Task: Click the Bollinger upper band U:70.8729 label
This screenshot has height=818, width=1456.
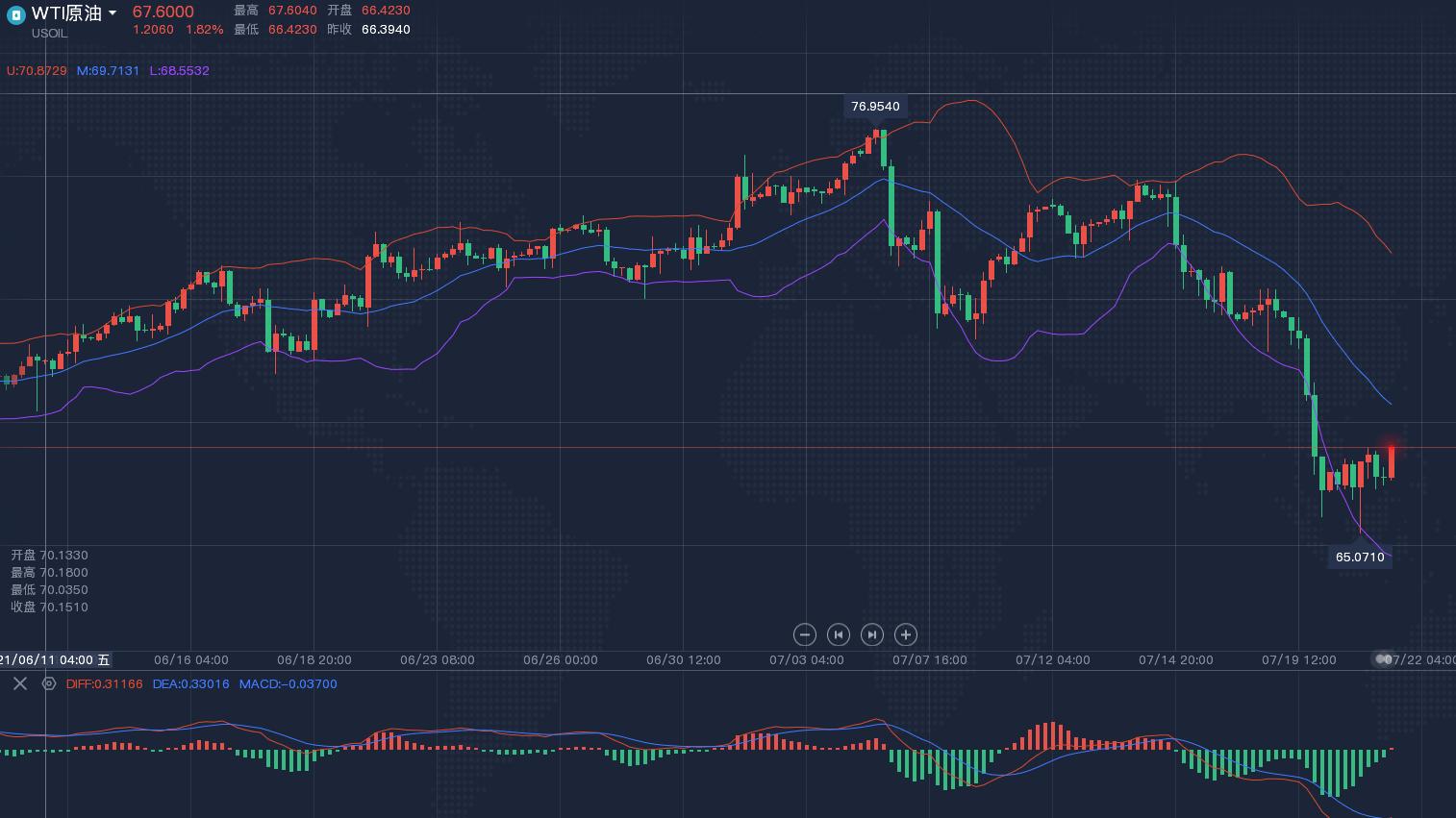Action: pos(37,71)
